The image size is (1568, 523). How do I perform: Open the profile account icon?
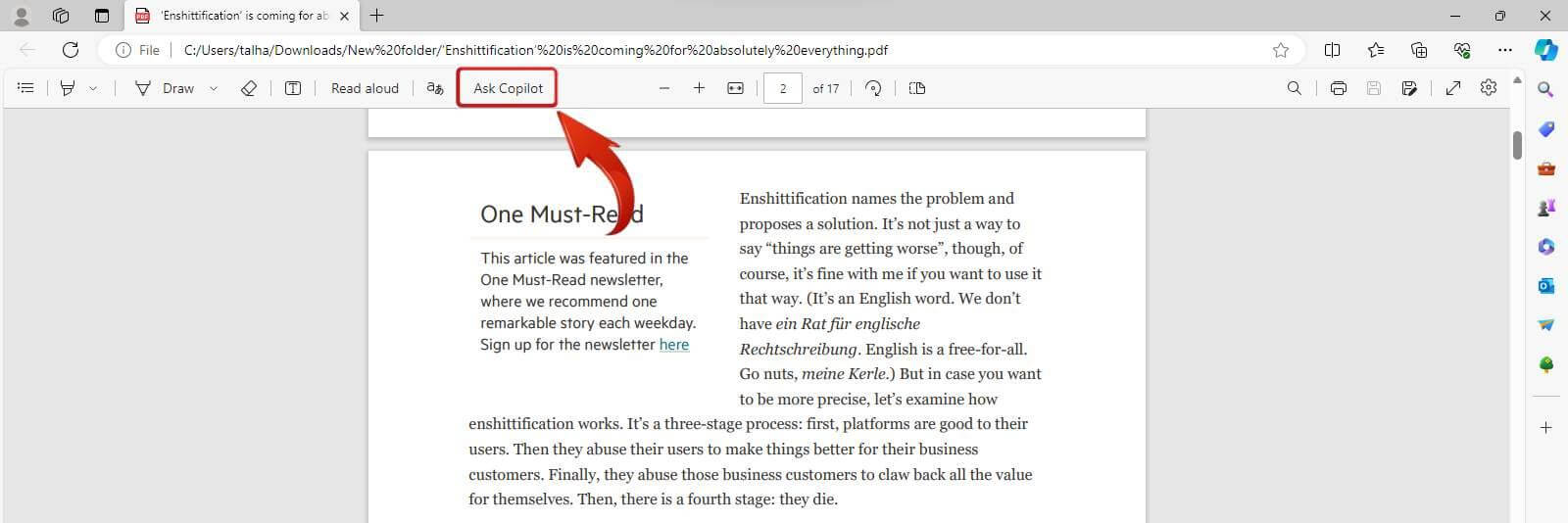click(21, 16)
